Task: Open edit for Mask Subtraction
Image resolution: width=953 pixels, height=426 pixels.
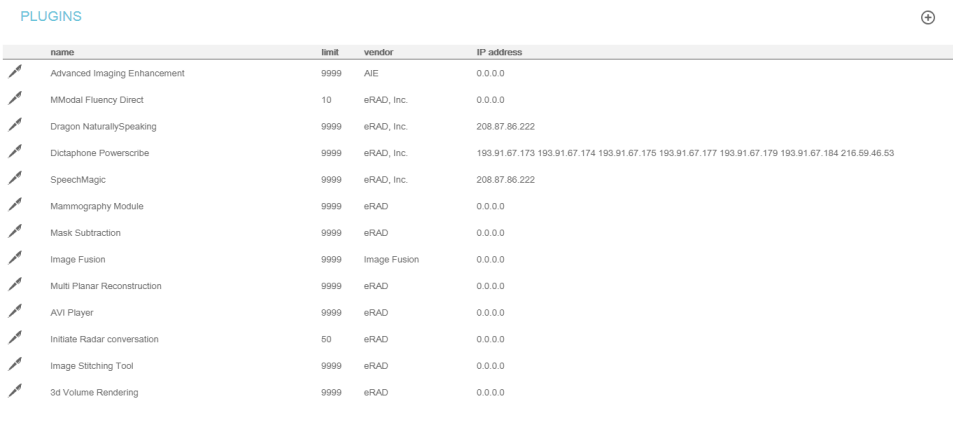Action: tap(14, 233)
